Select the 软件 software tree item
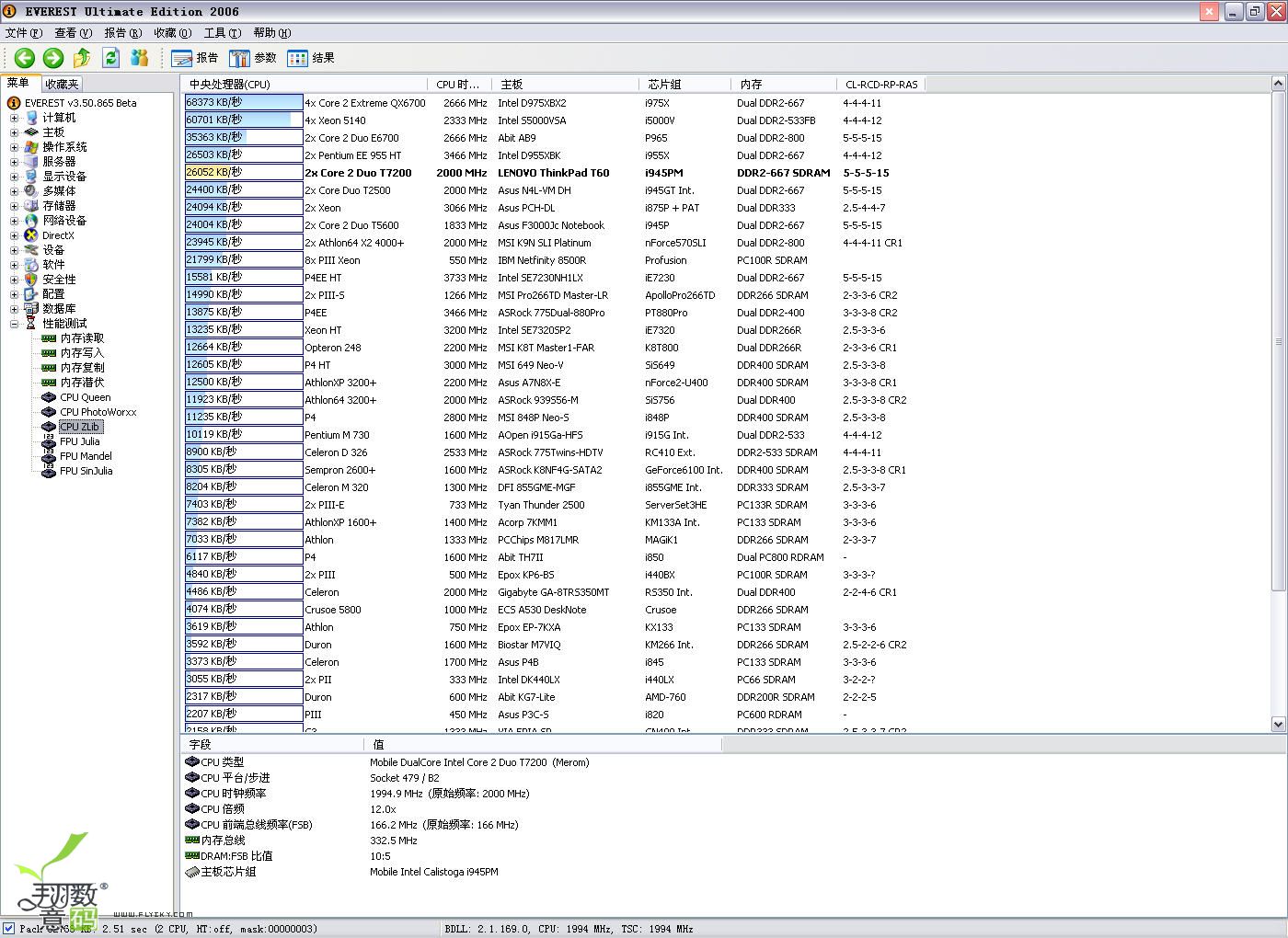Viewport: 1288px width, 938px height. pyautogui.click(x=53, y=265)
